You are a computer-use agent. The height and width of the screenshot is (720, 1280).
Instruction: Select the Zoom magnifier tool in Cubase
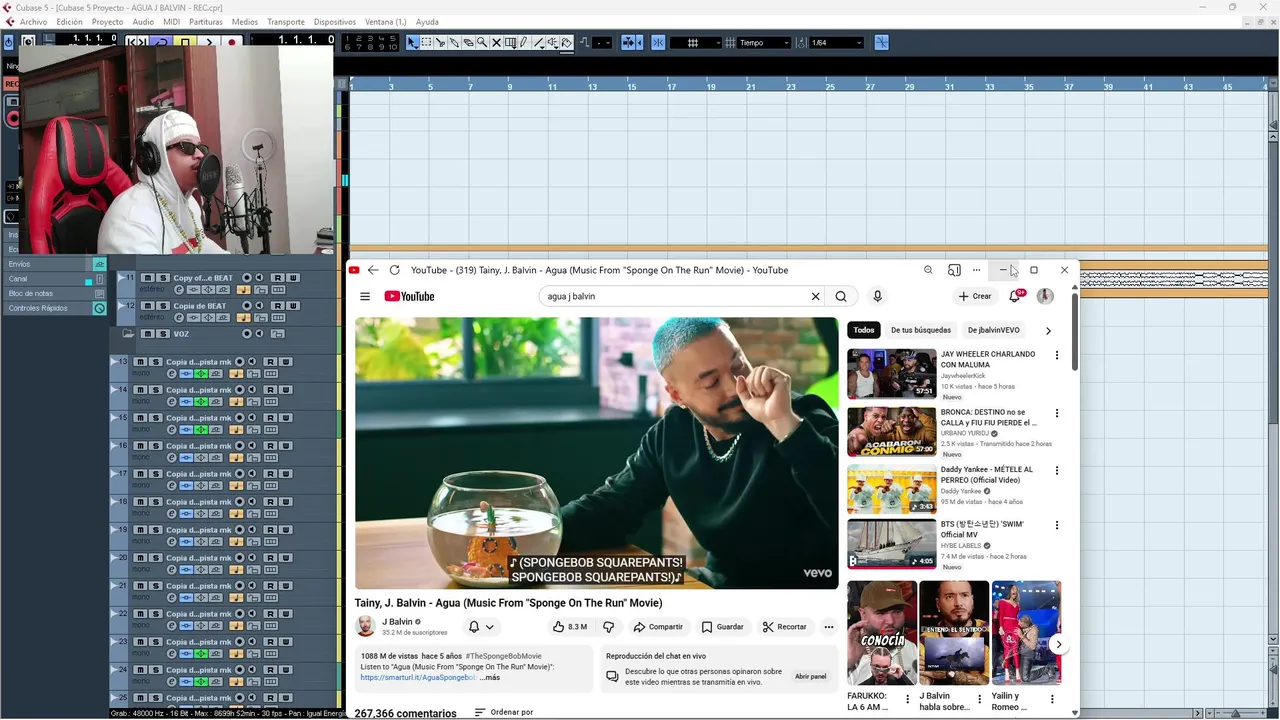[482, 43]
